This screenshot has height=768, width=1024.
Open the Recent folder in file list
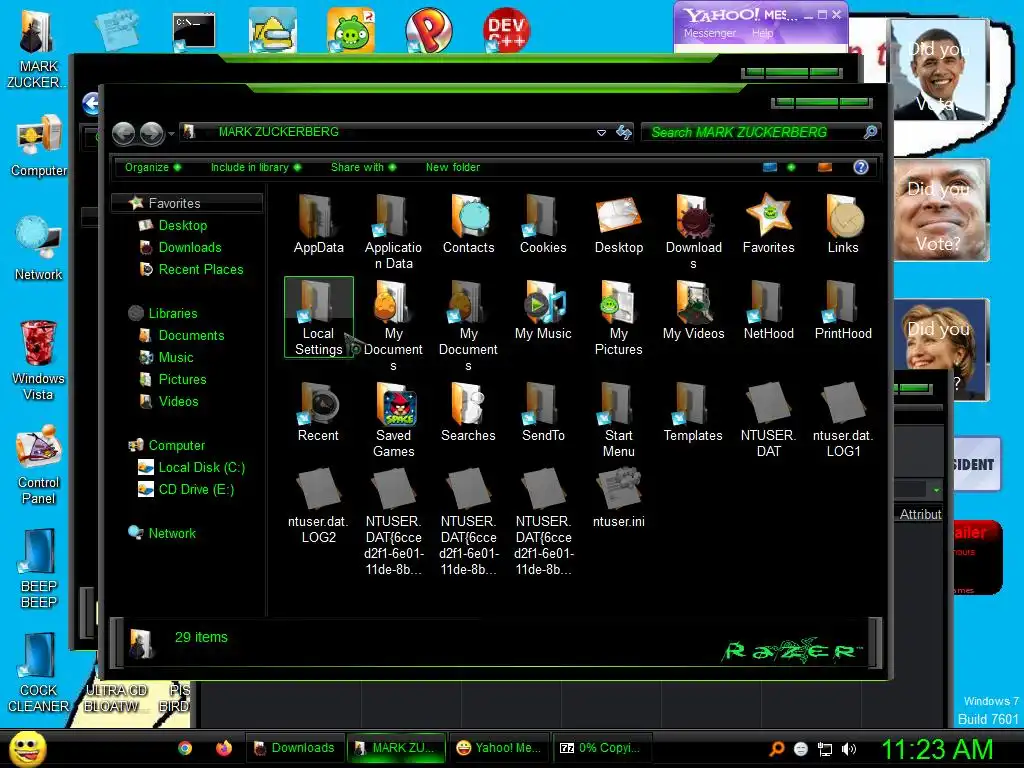pyautogui.click(x=318, y=412)
